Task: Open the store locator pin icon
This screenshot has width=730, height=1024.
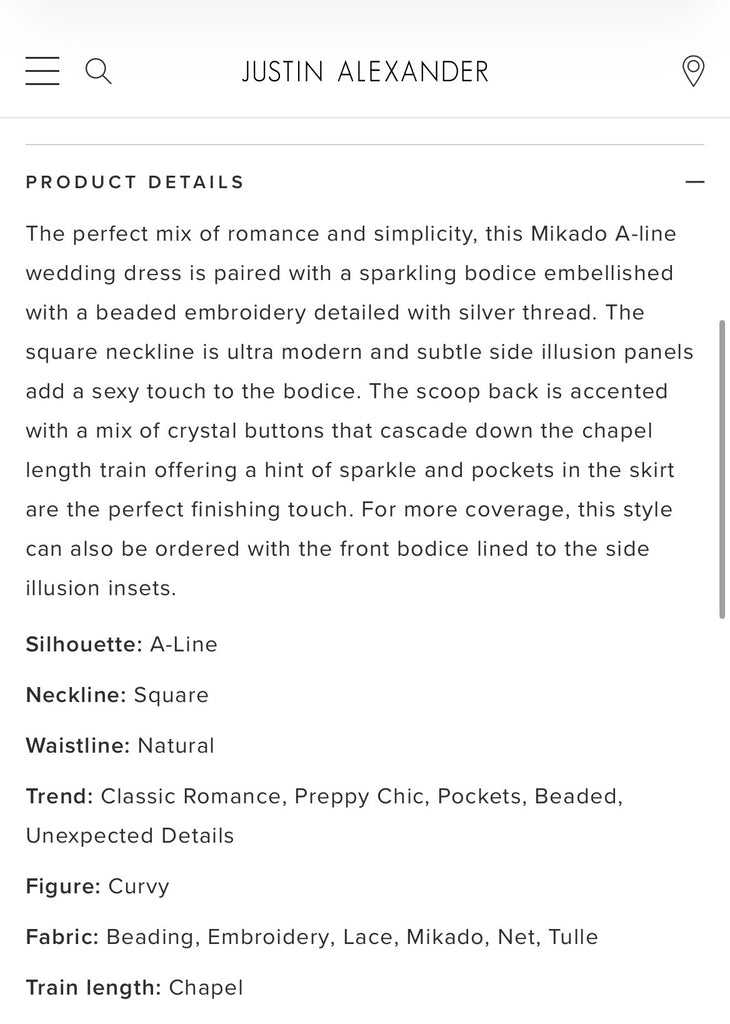Action: [x=692, y=71]
